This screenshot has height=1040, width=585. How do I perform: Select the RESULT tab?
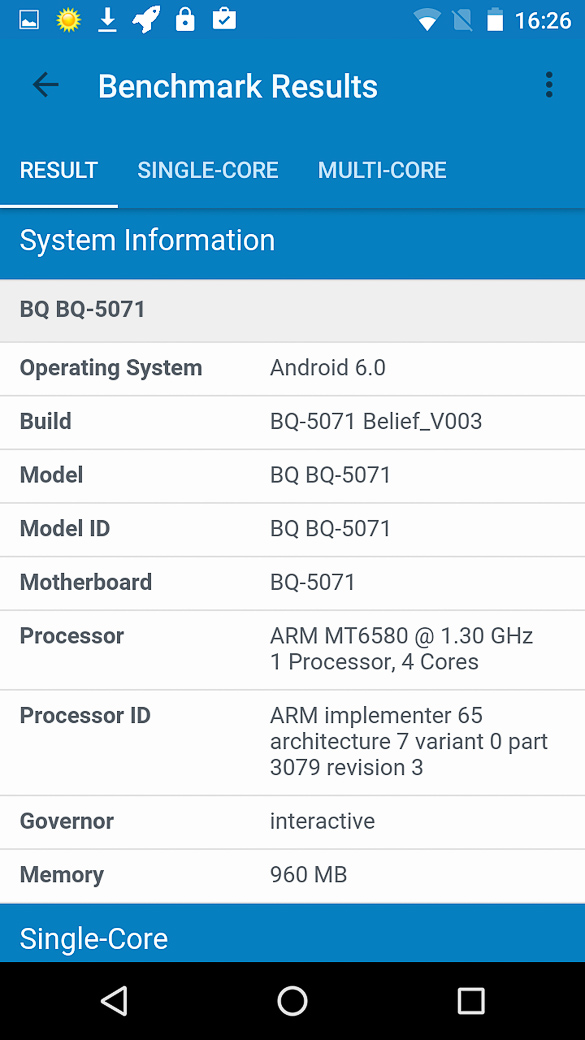point(59,170)
